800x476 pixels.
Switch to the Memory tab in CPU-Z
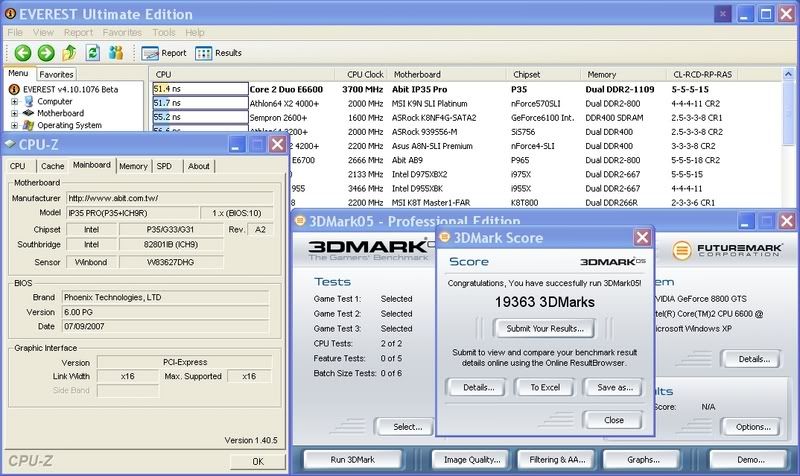(x=133, y=166)
